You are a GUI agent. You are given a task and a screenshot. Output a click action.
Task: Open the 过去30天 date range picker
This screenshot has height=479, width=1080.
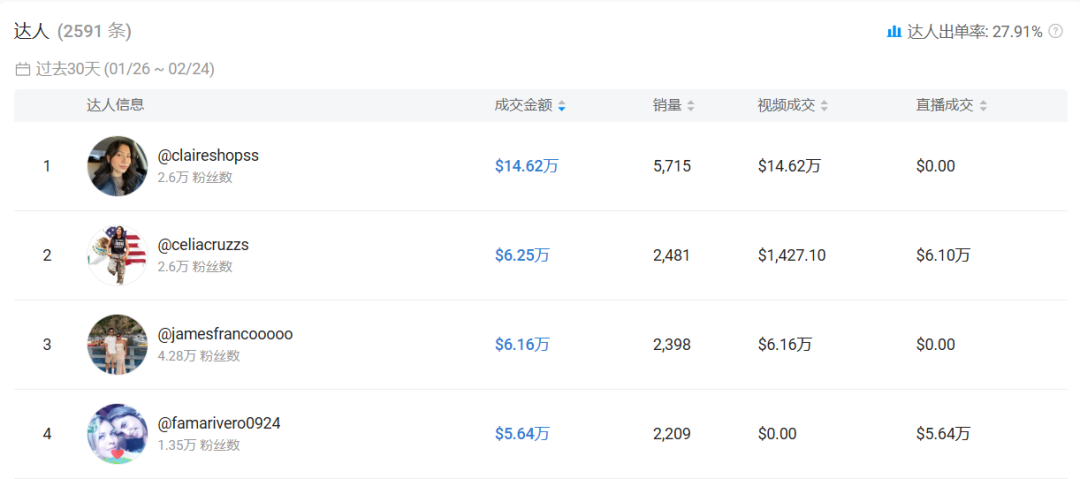125,69
